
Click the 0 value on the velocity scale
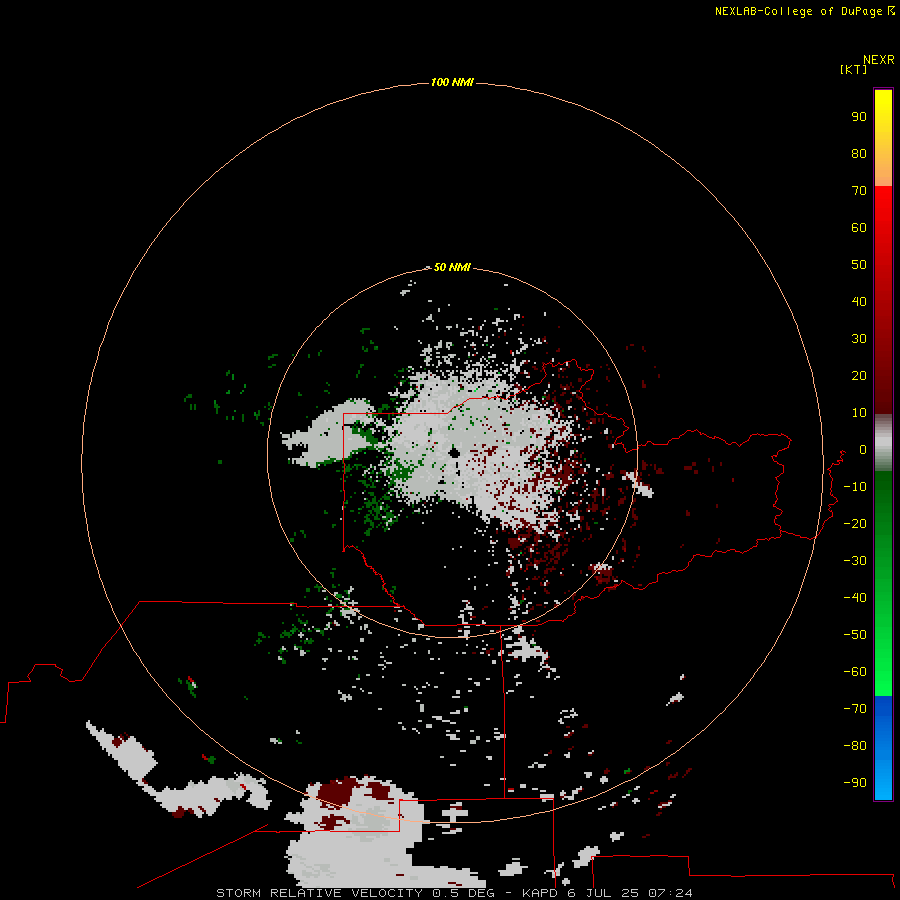point(863,450)
